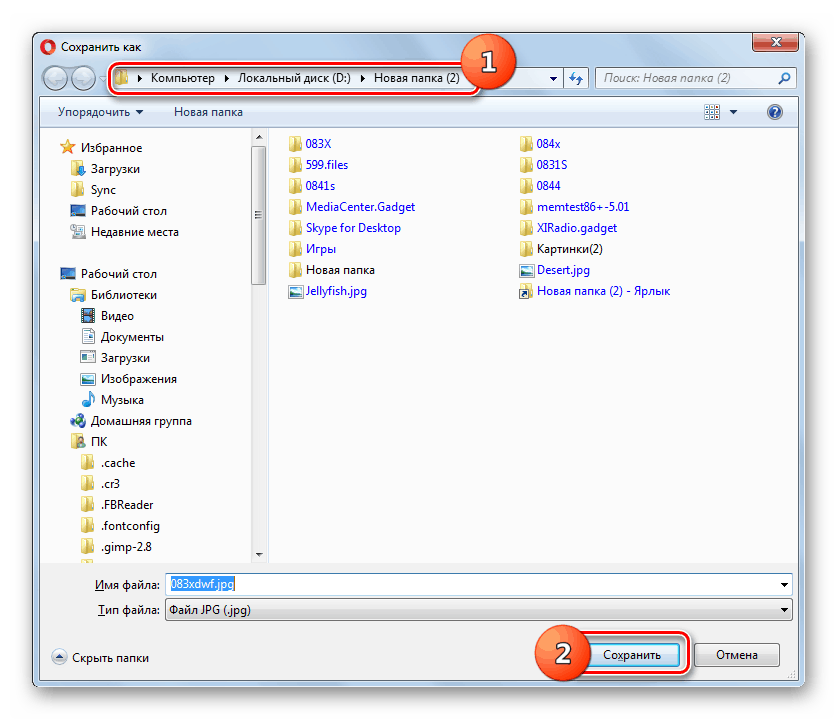Open the view options dropdown arrow
The width and height of the screenshot is (838, 720).
click(734, 112)
